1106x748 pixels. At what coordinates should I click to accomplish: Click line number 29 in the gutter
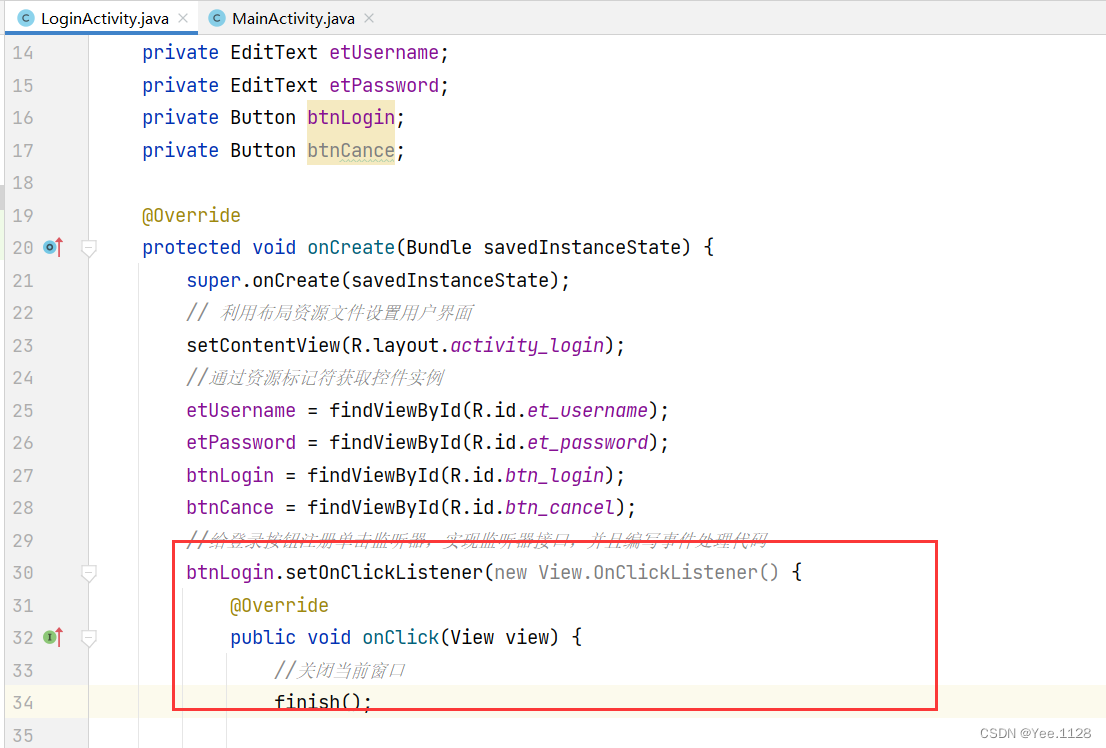tap(23, 541)
